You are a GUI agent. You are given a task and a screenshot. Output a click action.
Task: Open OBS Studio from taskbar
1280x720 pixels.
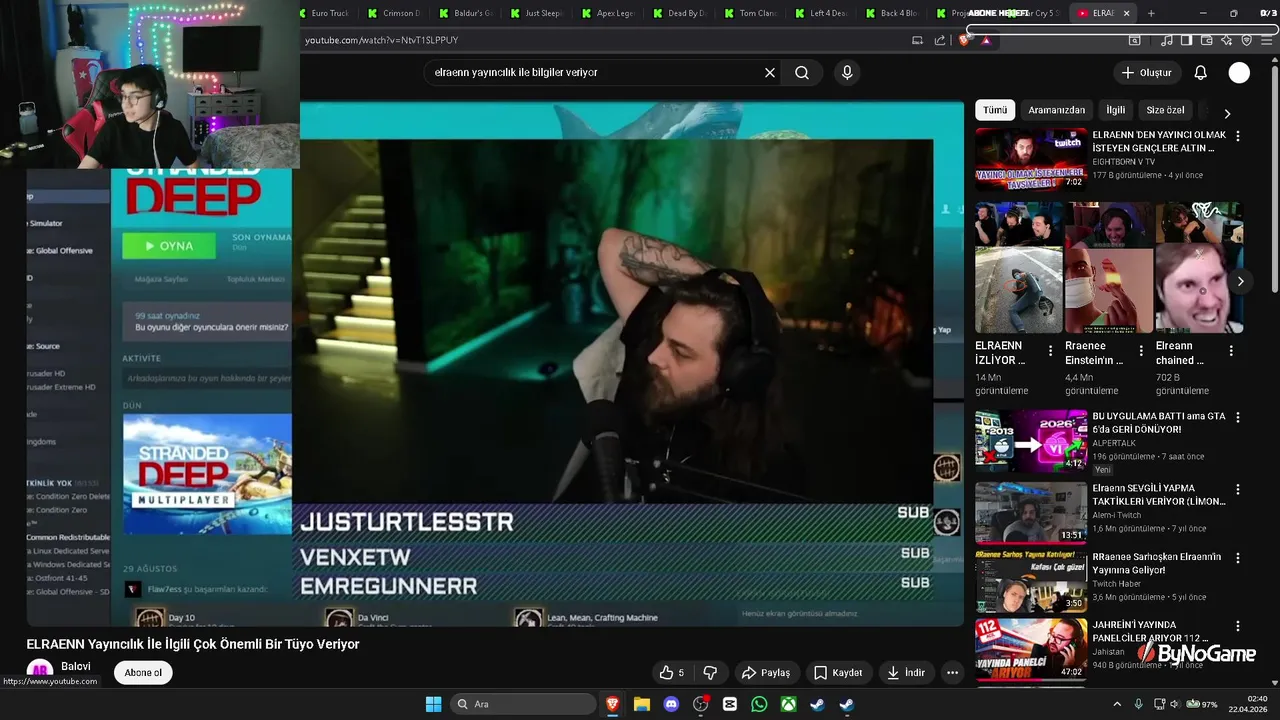click(x=701, y=704)
